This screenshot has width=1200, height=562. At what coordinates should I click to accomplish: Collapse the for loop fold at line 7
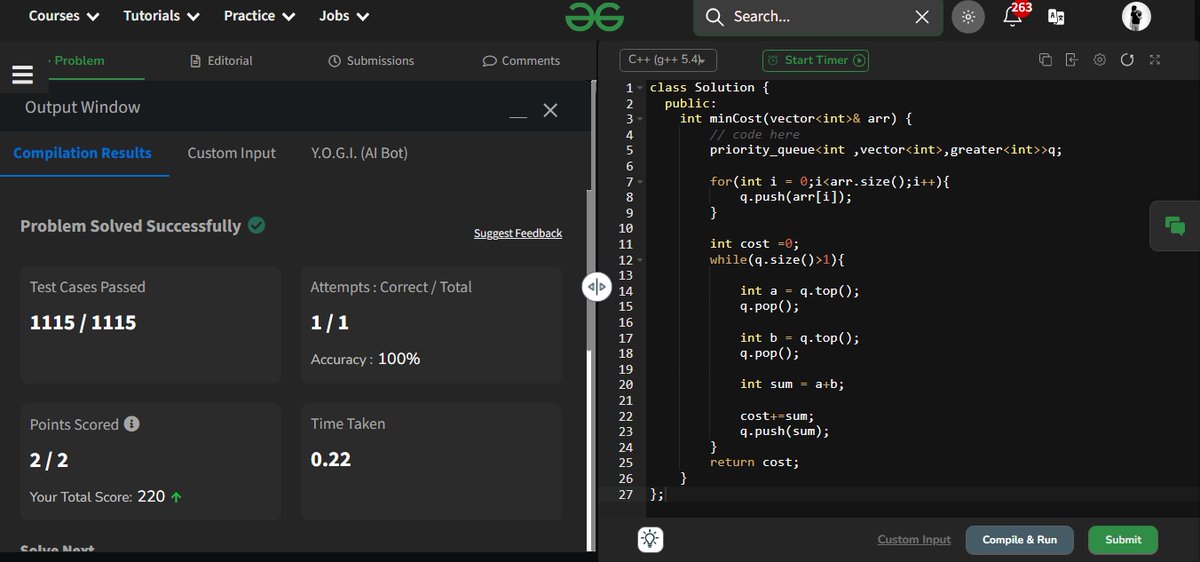(x=640, y=182)
